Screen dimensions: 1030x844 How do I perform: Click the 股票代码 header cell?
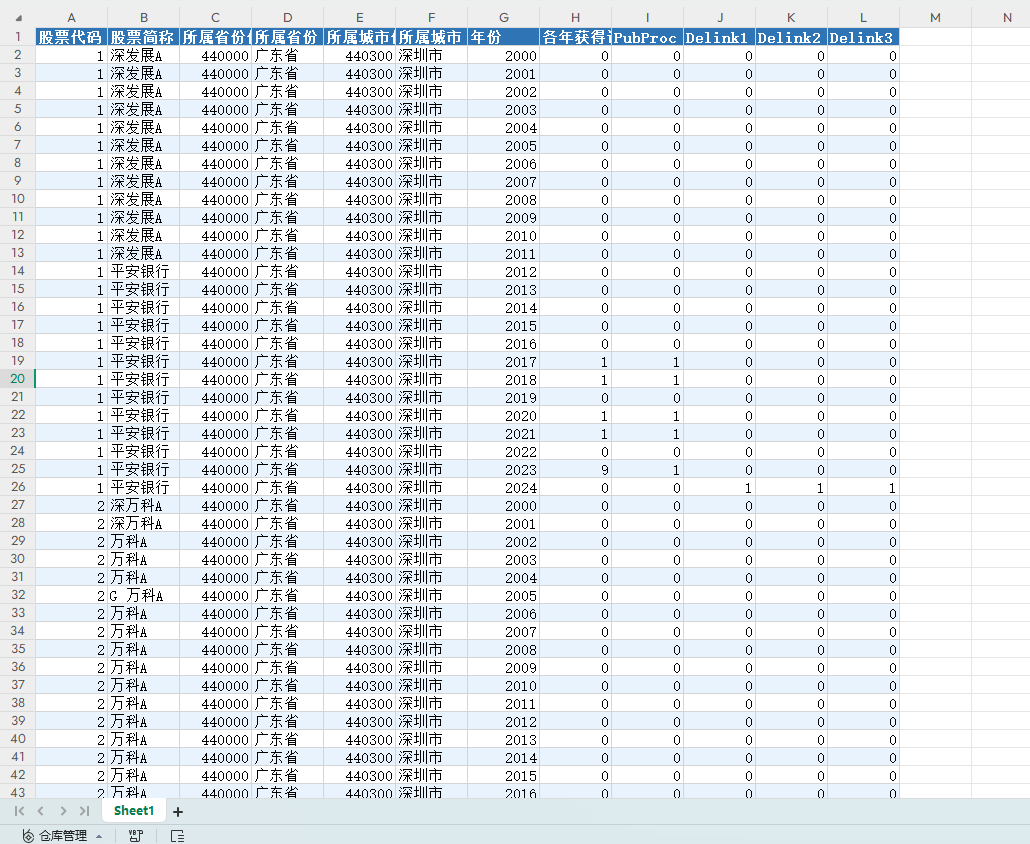(72, 37)
